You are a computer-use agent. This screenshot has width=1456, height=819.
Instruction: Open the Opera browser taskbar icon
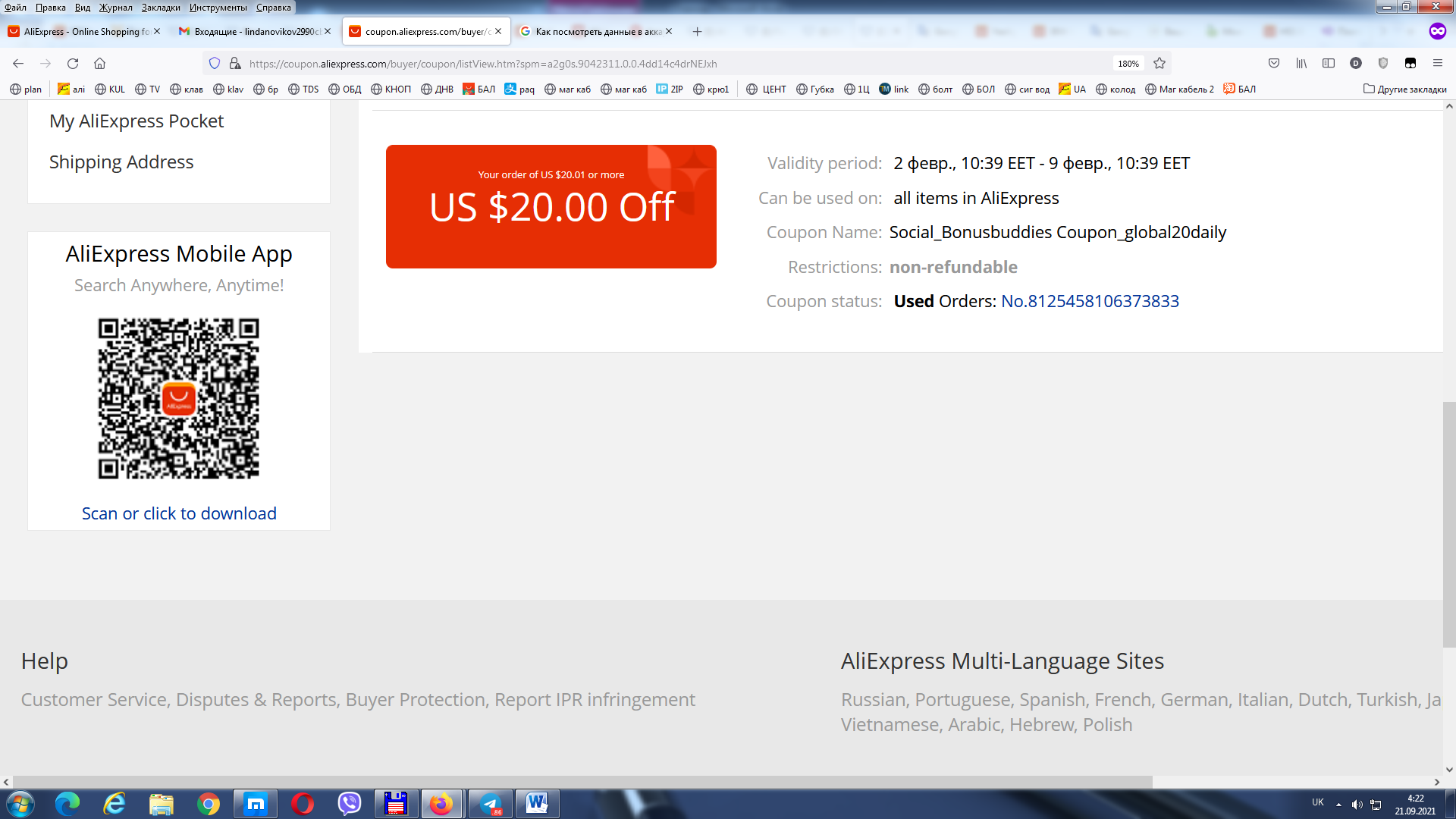pos(303,804)
